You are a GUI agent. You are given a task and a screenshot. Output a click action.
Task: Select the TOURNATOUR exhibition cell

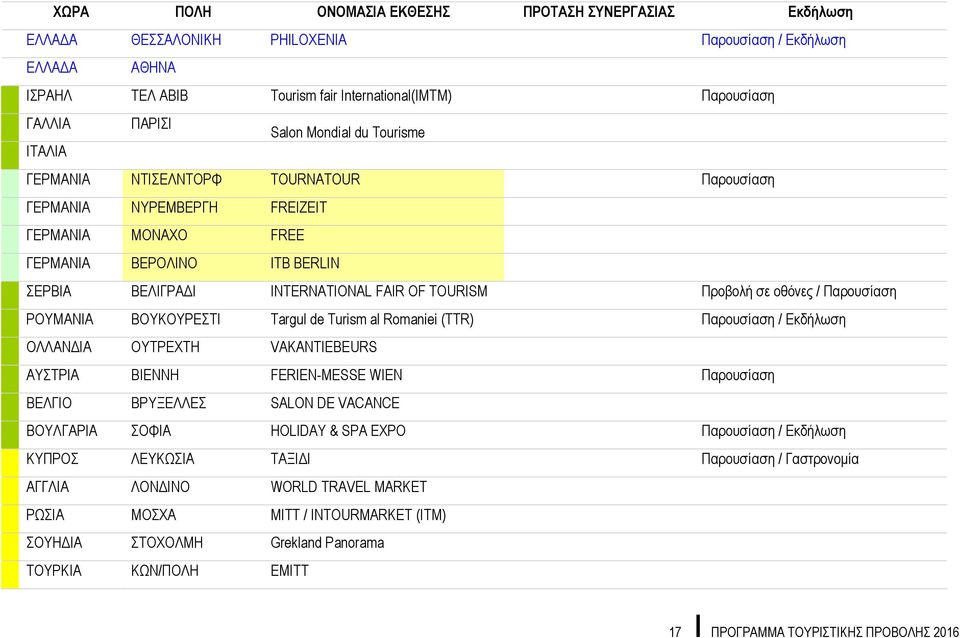tap(315, 179)
